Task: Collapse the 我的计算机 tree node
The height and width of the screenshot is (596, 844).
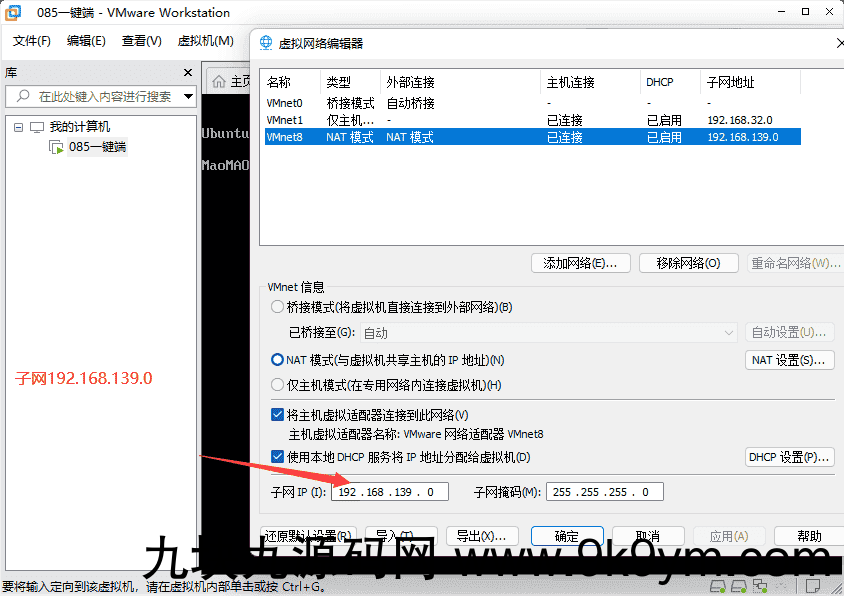Action: coord(18,127)
